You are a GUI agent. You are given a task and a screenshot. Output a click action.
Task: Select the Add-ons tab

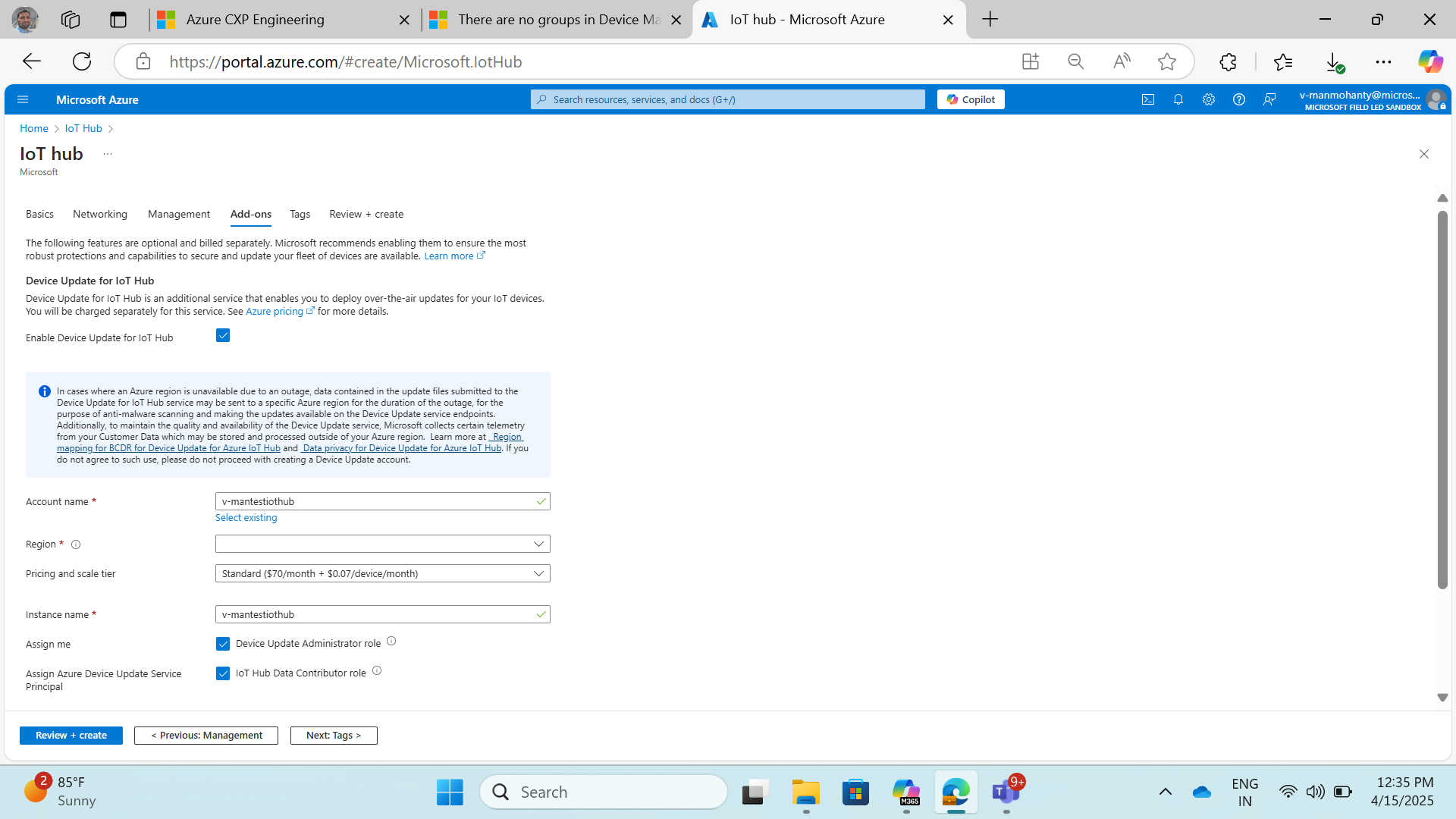tap(251, 214)
